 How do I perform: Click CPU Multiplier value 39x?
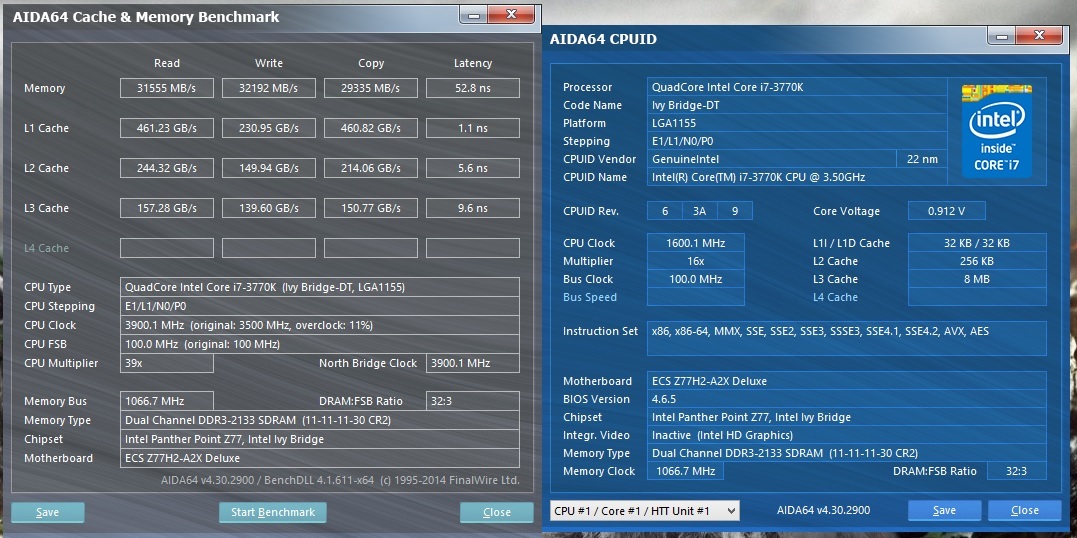pos(167,363)
